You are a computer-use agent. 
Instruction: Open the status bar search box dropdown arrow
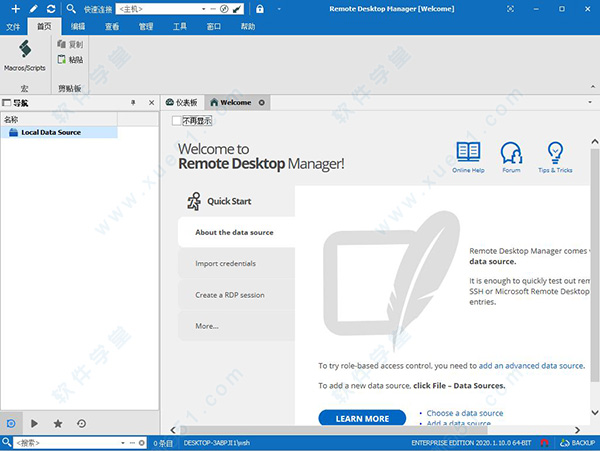pyautogui.click(x=123, y=443)
